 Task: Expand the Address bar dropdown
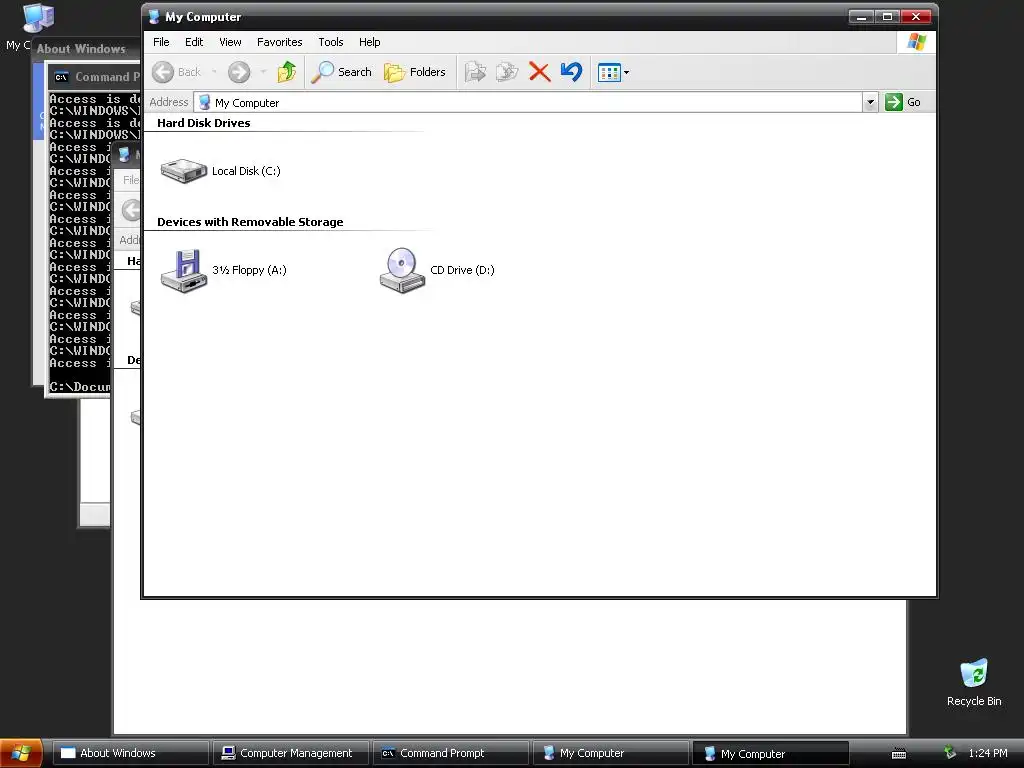click(x=870, y=102)
